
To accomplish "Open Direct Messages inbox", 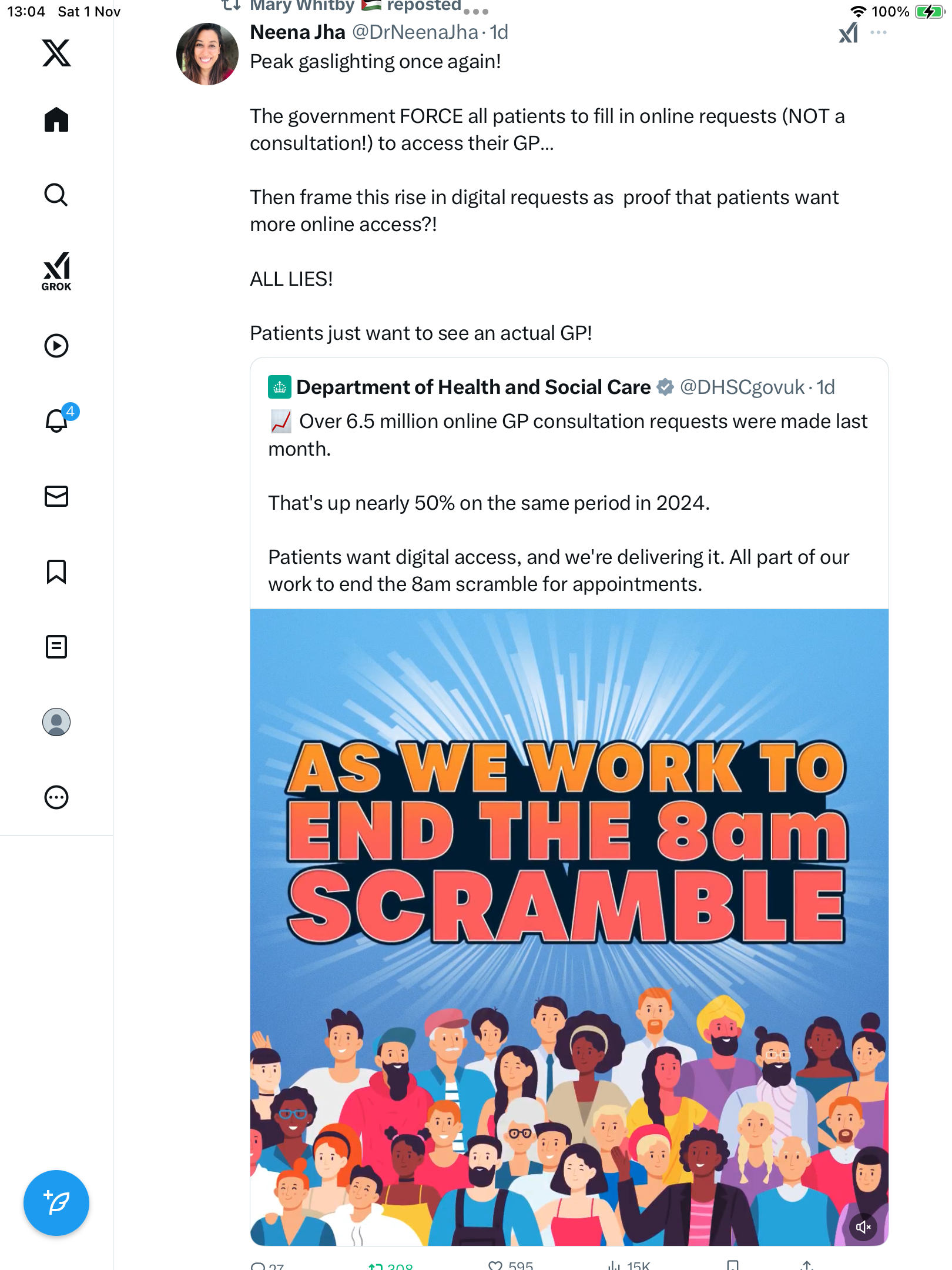I will coord(56,496).
